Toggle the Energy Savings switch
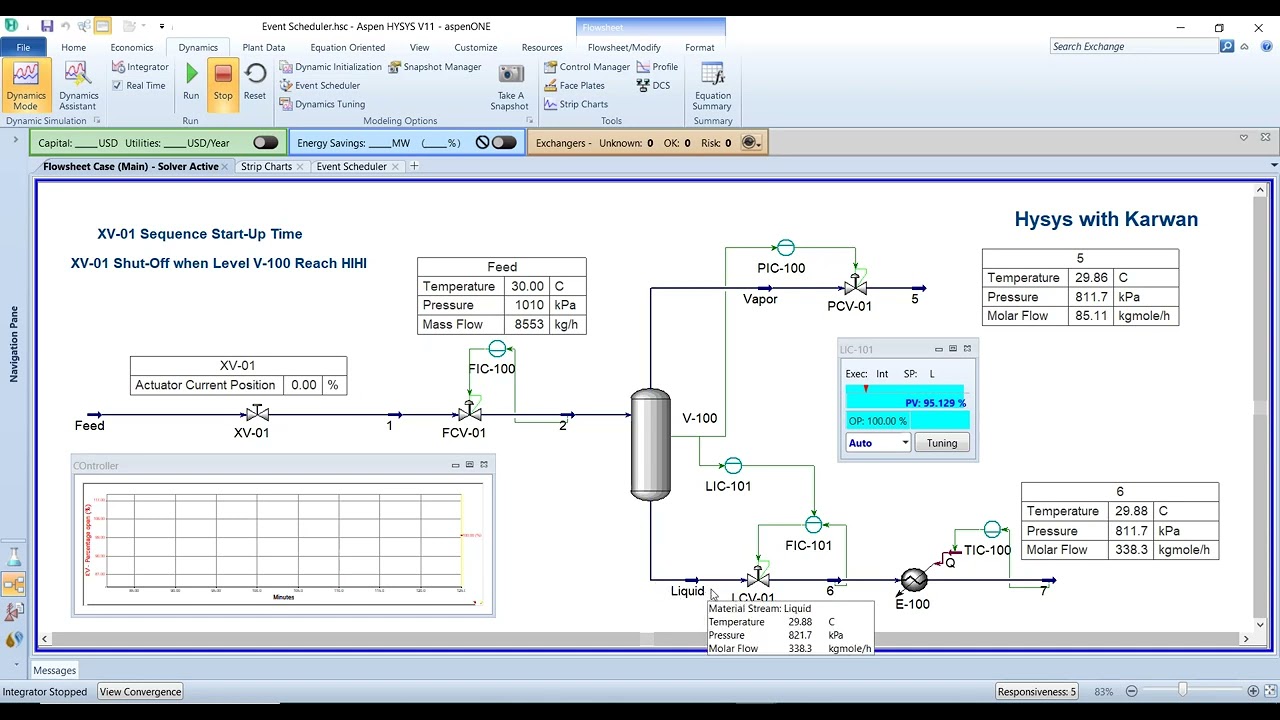This screenshot has width=1280, height=720. point(504,143)
